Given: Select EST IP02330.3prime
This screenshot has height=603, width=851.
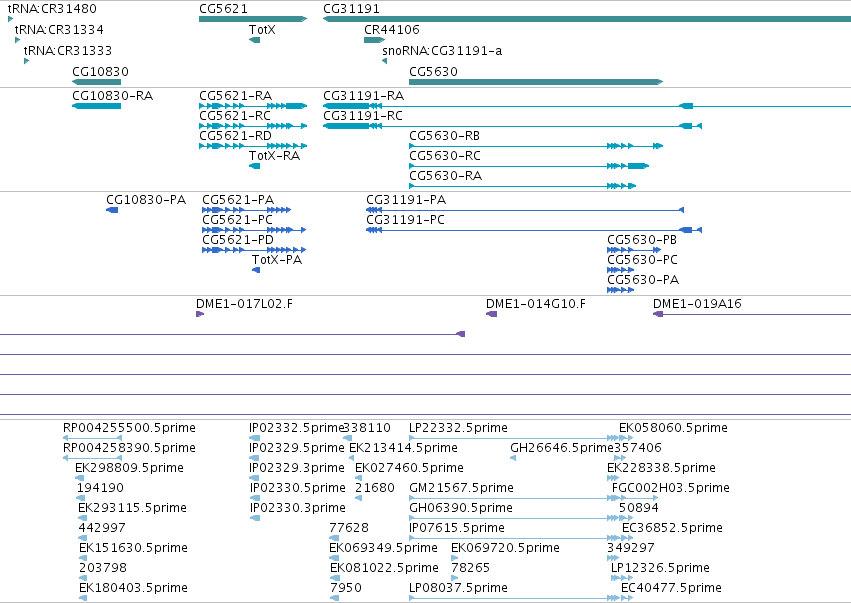Looking at the screenshot, I should point(255,518).
